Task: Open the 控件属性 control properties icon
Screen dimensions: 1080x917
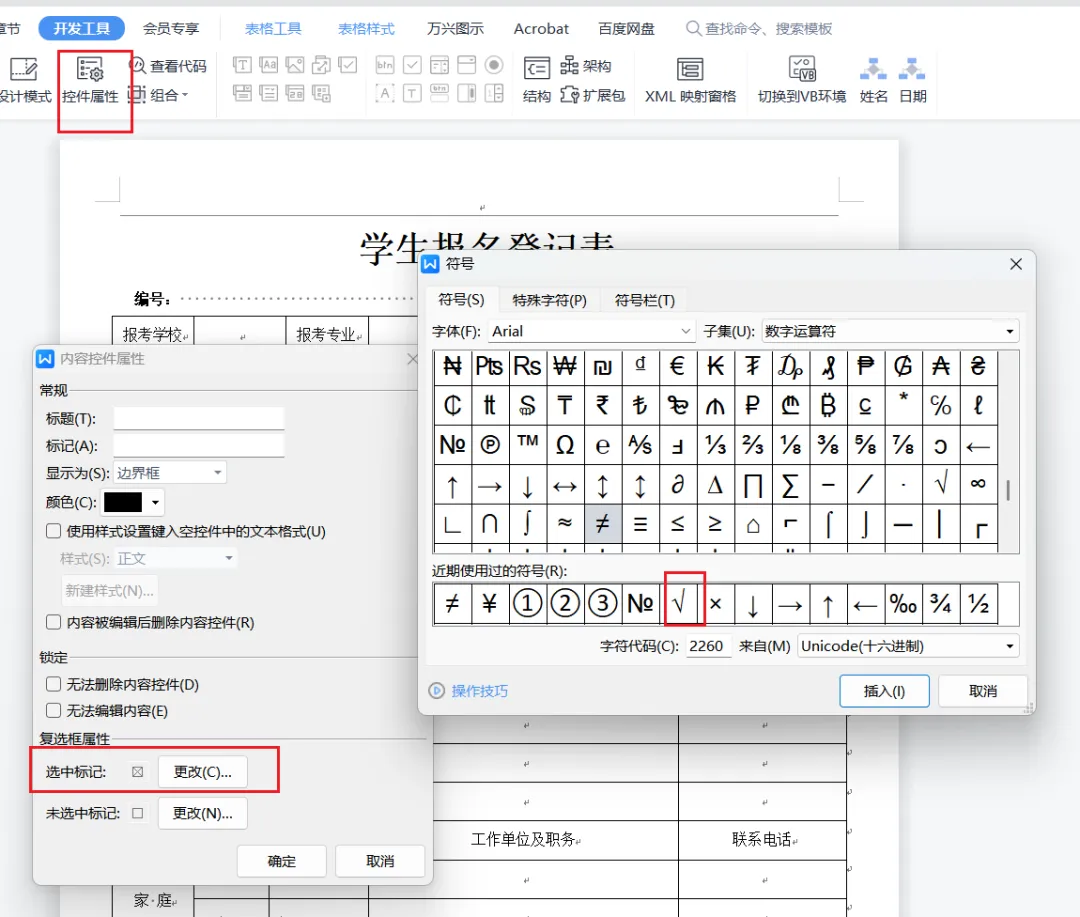Action: tap(90, 81)
